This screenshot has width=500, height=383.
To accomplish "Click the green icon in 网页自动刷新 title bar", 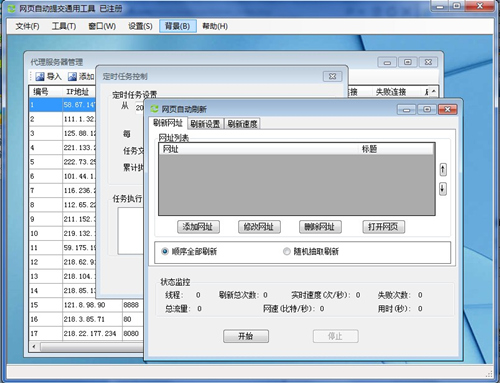I will tap(154, 109).
